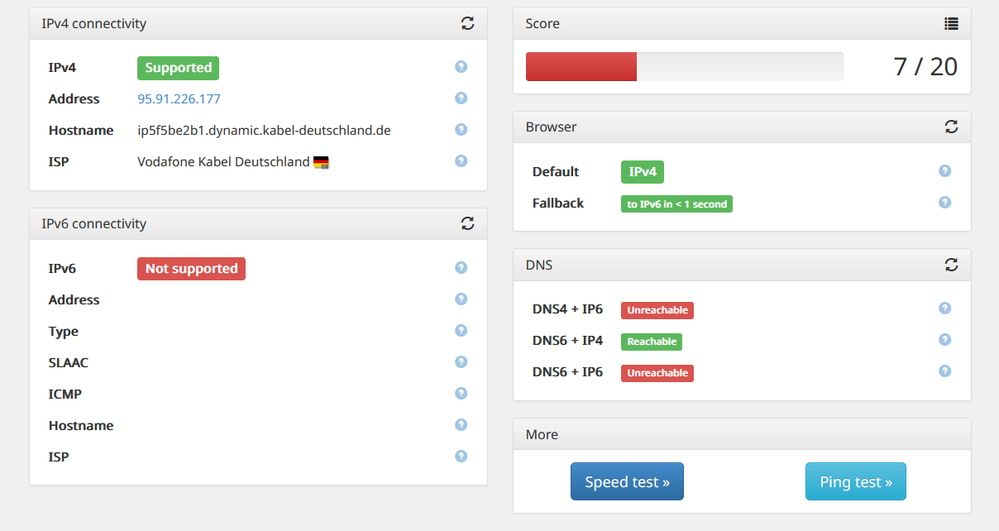Click help icon next to SLAAC
Image resolution: width=999 pixels, height=531 pixels.
click(461, 362)
